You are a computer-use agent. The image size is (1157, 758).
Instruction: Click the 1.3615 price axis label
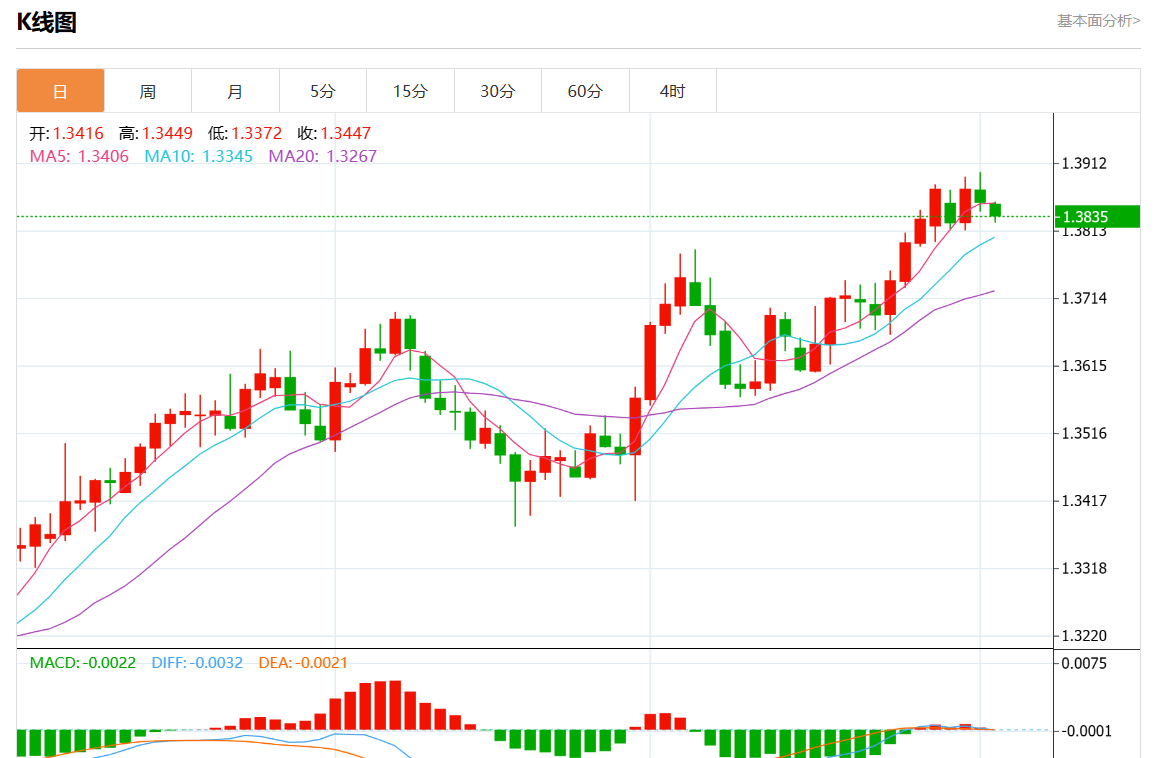click(1084, 366)
